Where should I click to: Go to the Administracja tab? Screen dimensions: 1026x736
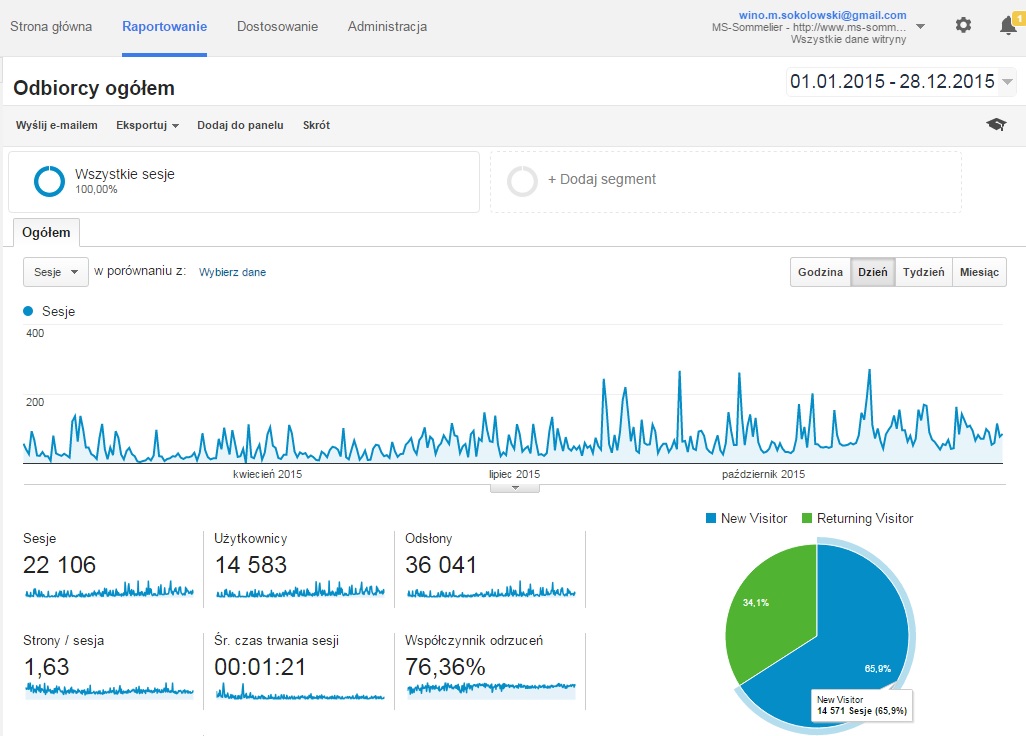click(x=387, y=26)
